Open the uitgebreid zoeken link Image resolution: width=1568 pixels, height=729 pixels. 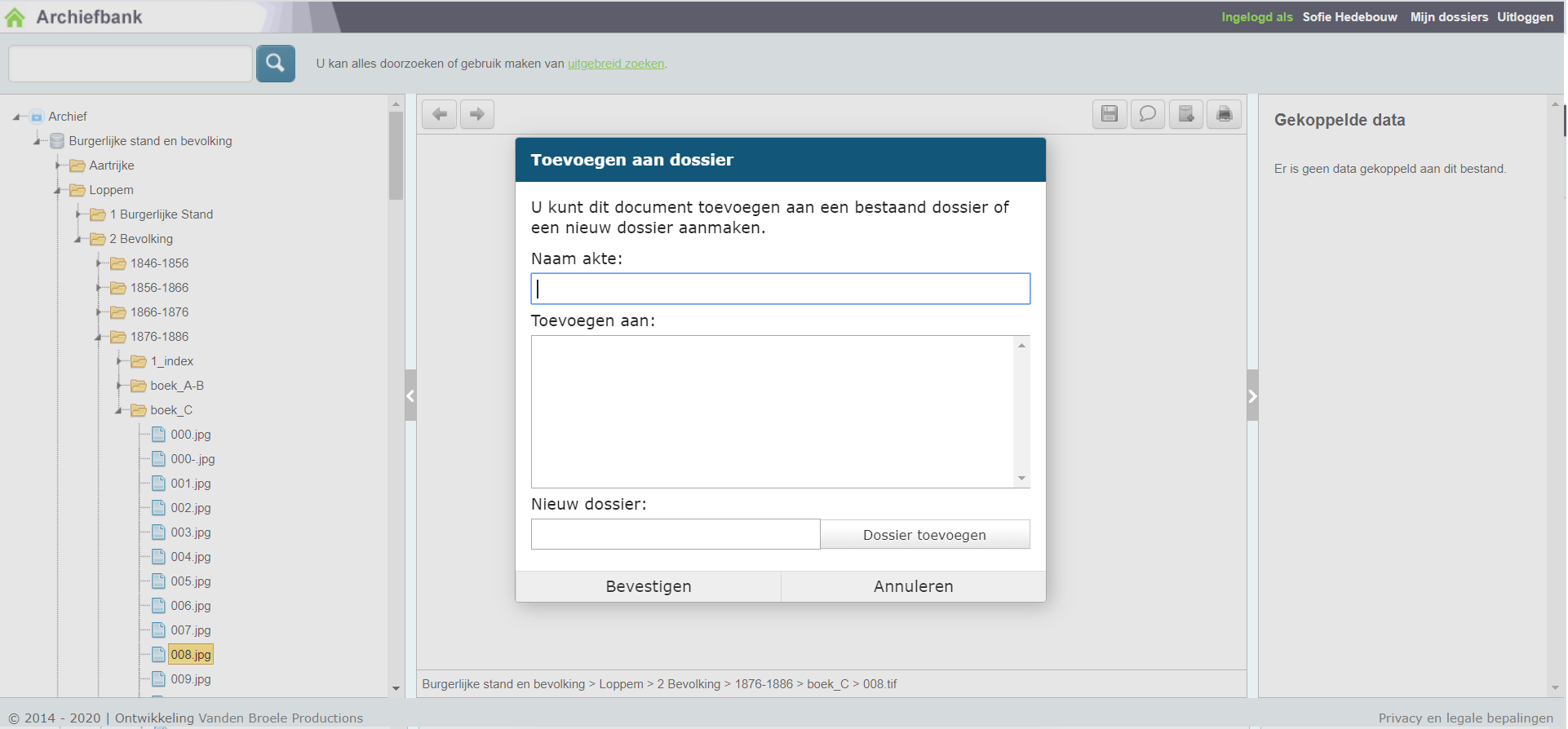[x=616, y=64]
